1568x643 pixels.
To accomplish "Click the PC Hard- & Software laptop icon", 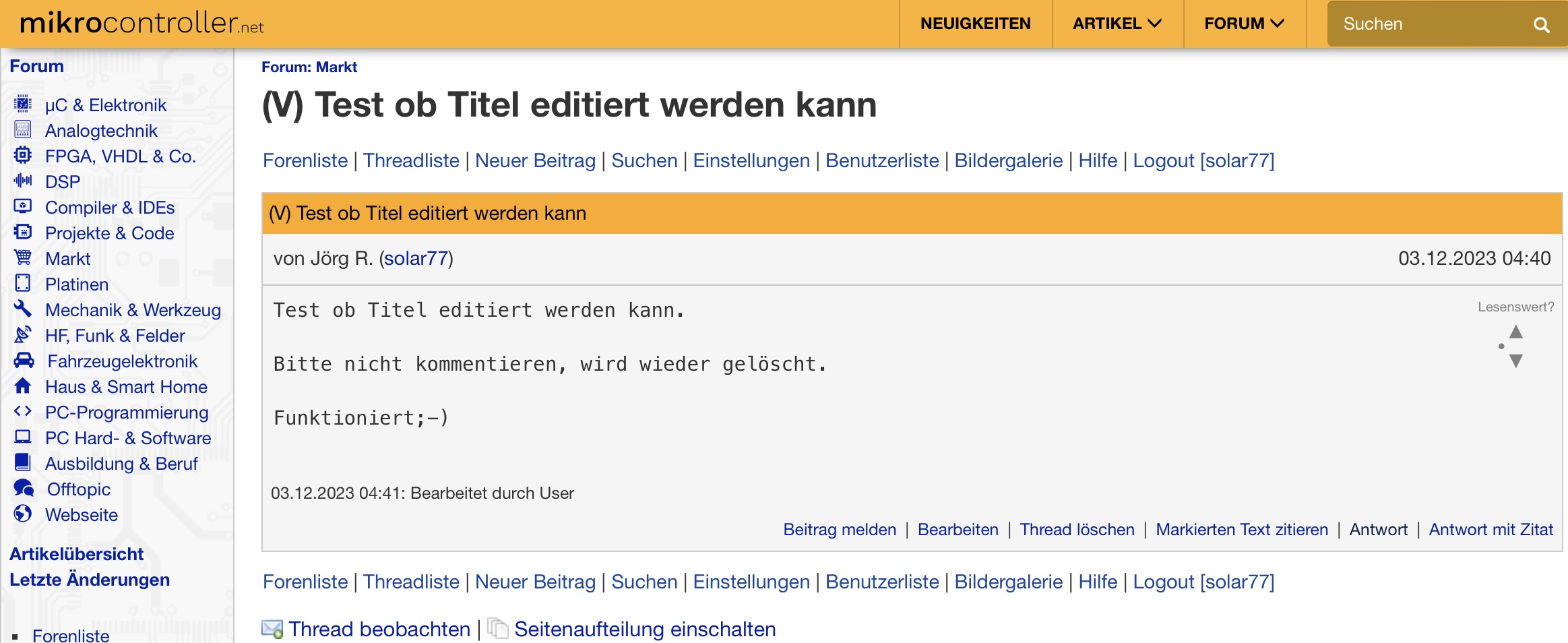I will coord(23,437).
